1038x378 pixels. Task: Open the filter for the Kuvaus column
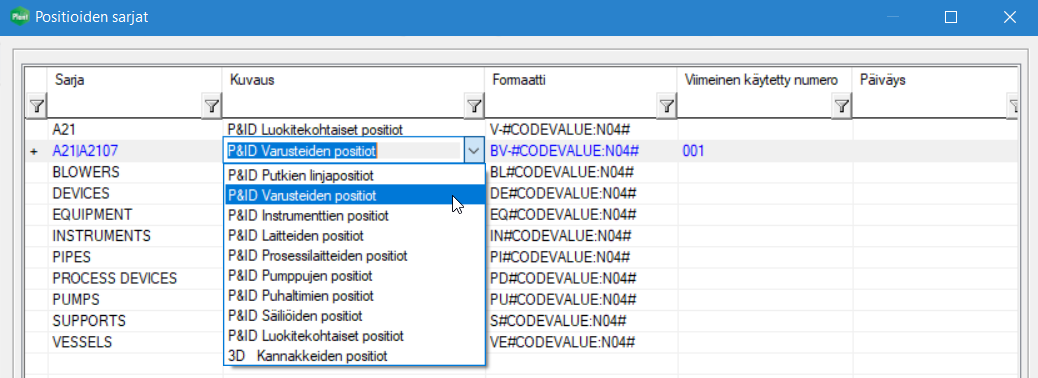[473, 105]
